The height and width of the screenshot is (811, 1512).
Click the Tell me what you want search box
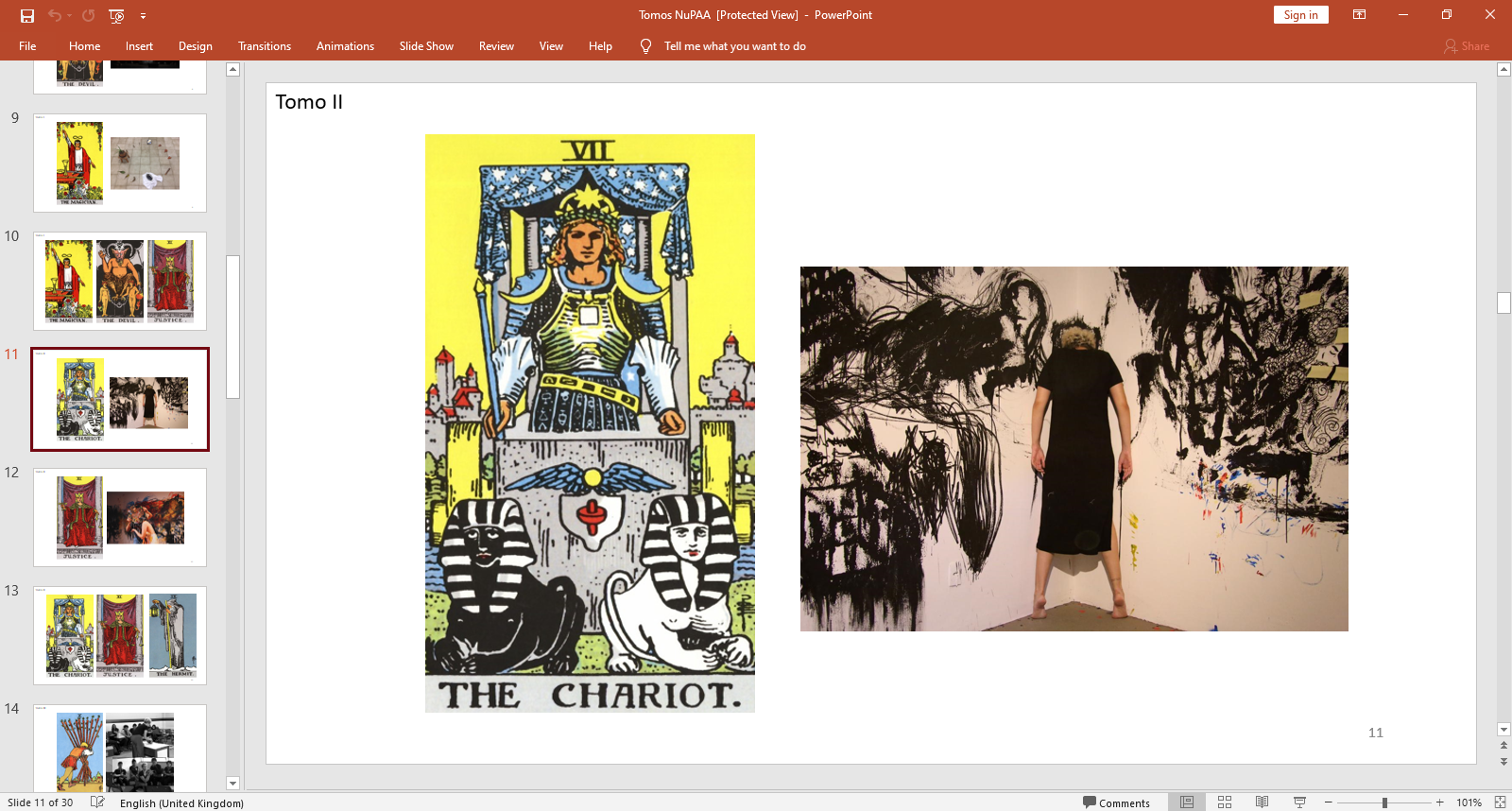click(x=734, y=46)
